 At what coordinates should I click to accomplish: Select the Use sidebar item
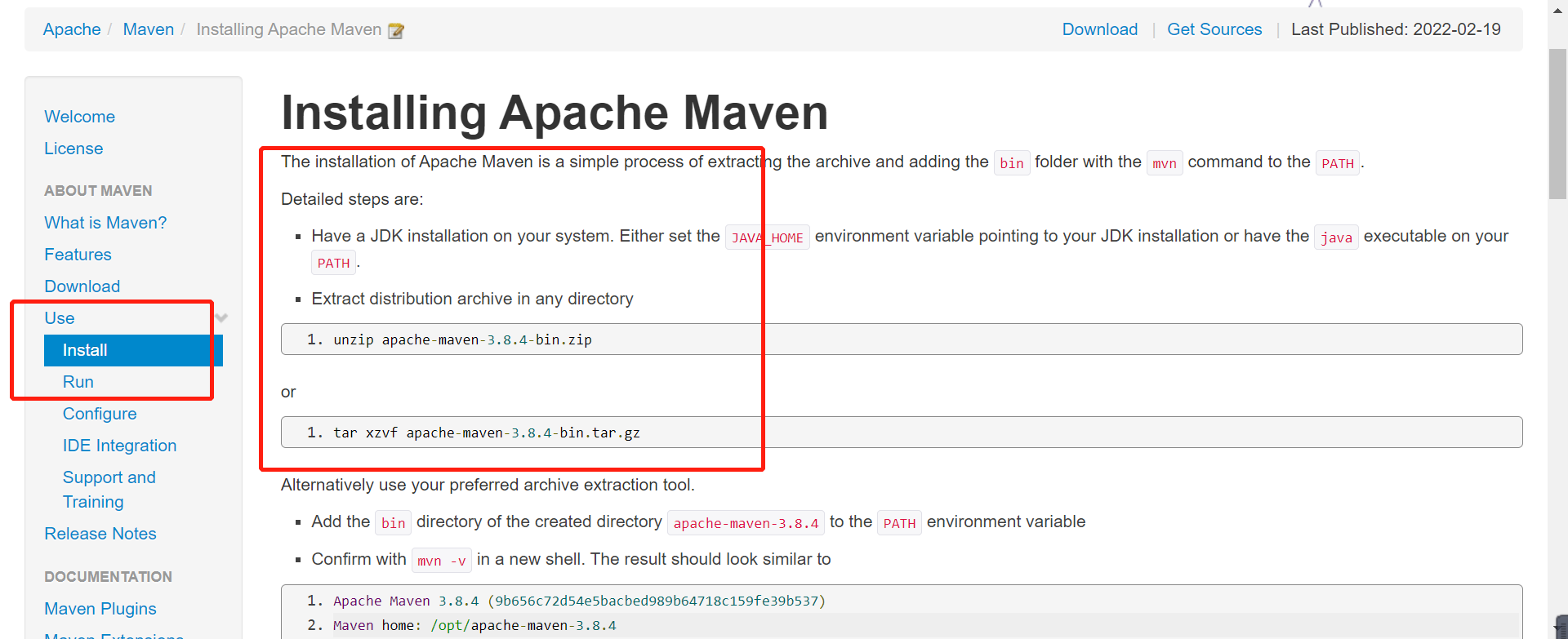[x=60, y=318]
